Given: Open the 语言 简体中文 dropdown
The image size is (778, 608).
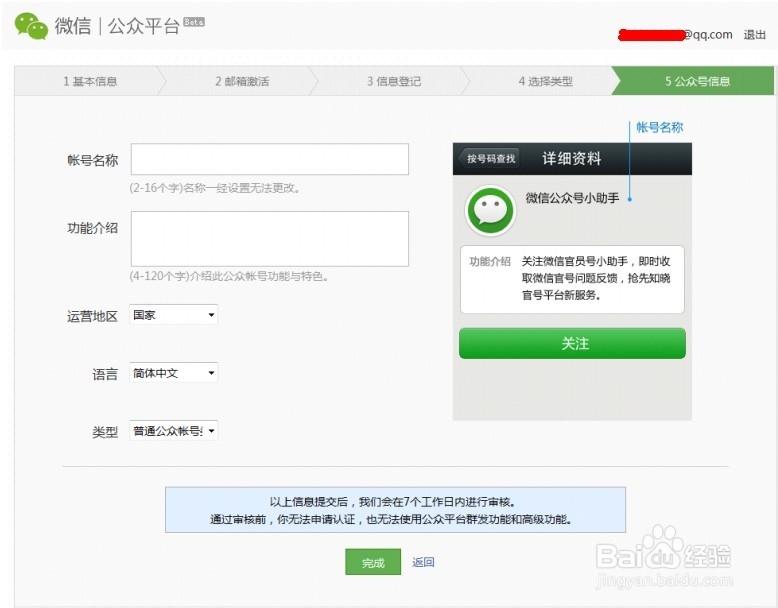Looking at the screenshot, I should click(174, 373).
